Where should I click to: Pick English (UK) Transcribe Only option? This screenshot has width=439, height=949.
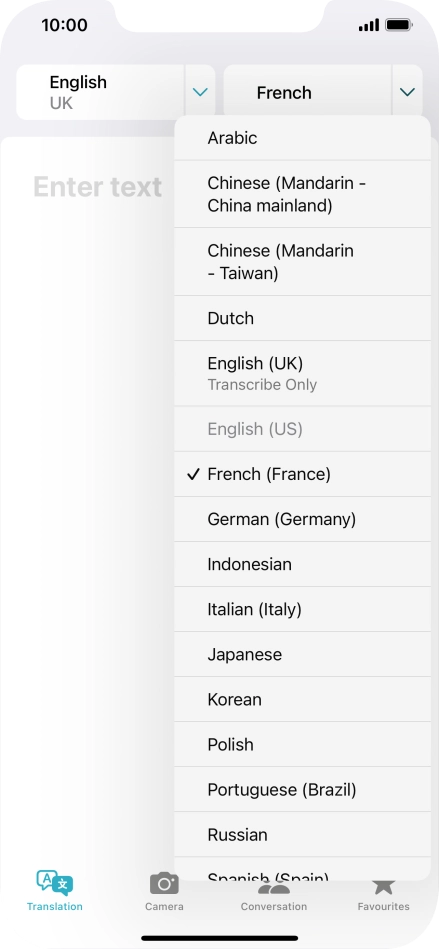[x=302, y=373]
